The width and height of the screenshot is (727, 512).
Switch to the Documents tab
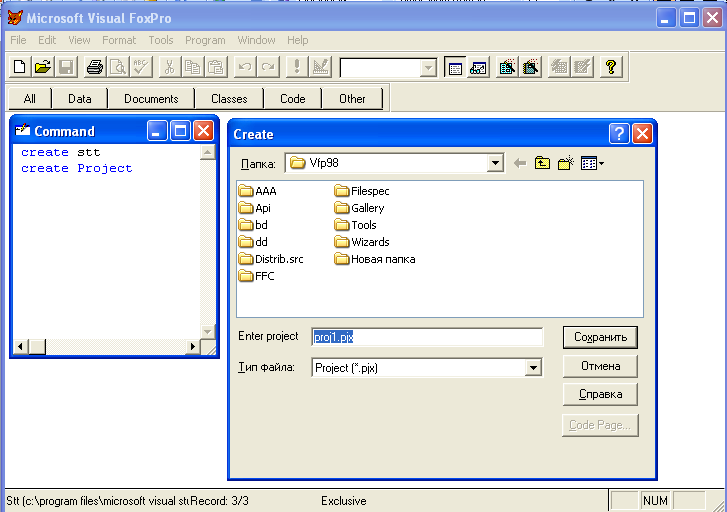click(151, 99)
